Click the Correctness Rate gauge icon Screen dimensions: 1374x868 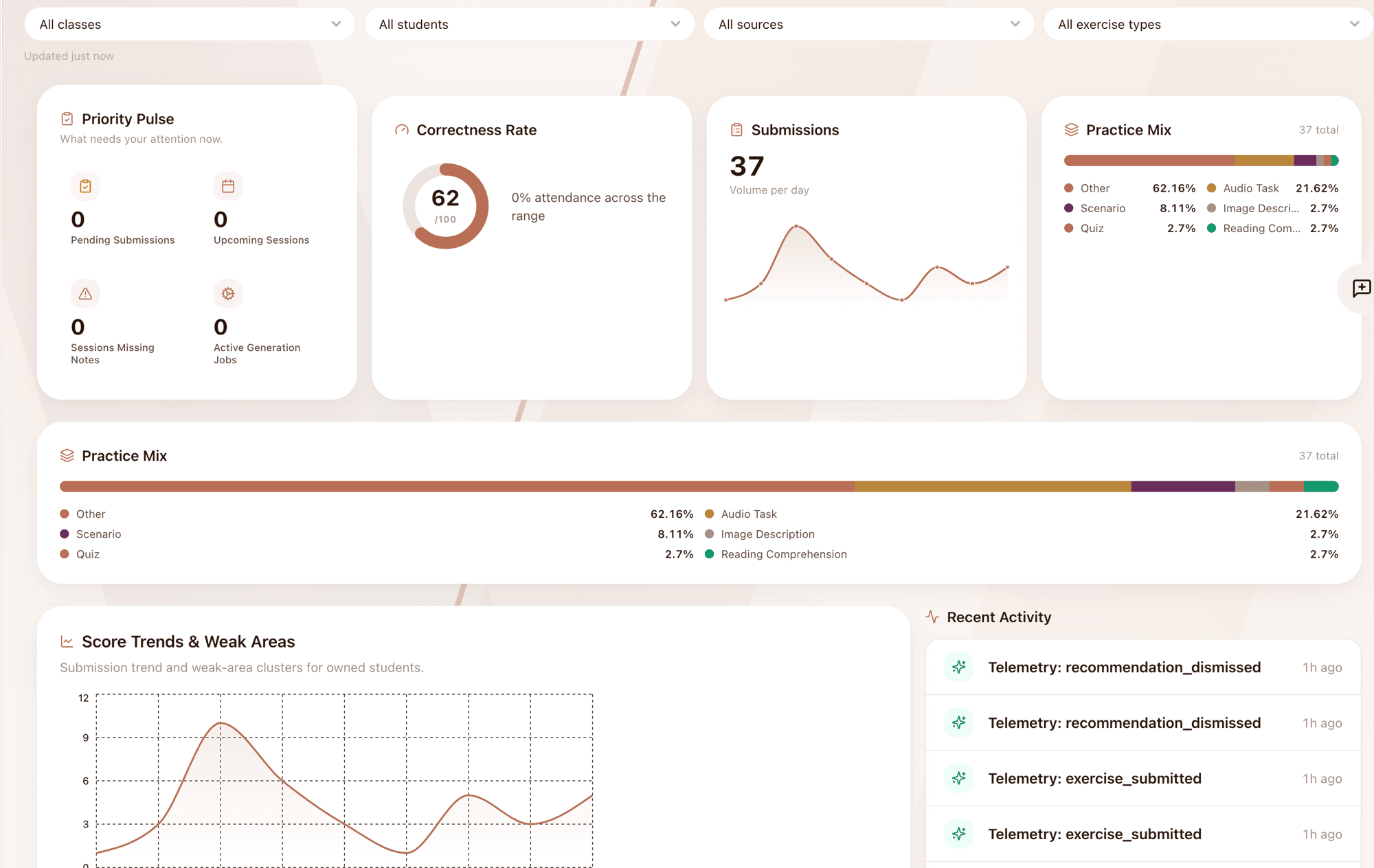(x=402, y=130)
